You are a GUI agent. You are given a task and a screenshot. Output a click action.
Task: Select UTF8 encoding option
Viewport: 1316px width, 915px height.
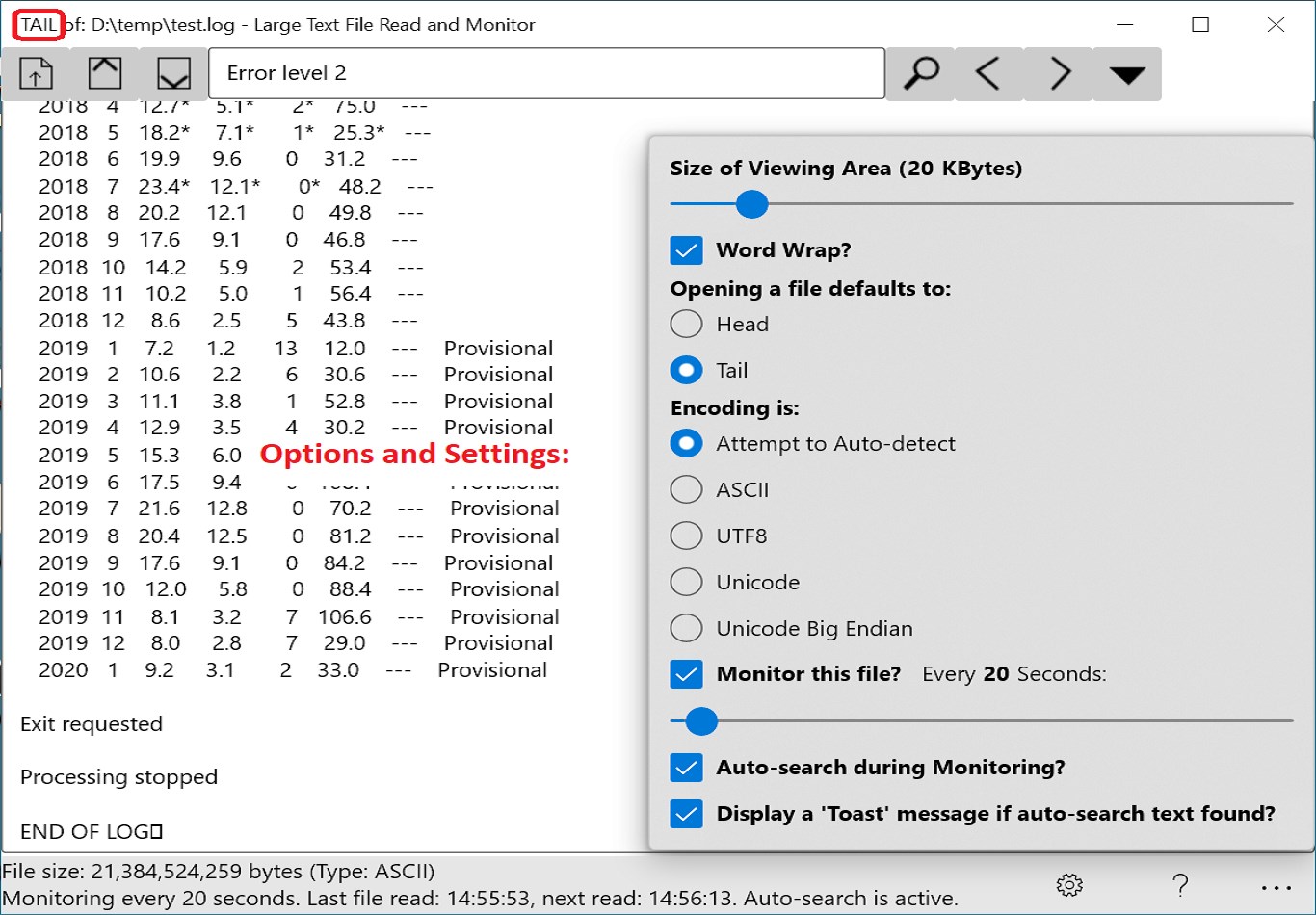tap(686, 536)
